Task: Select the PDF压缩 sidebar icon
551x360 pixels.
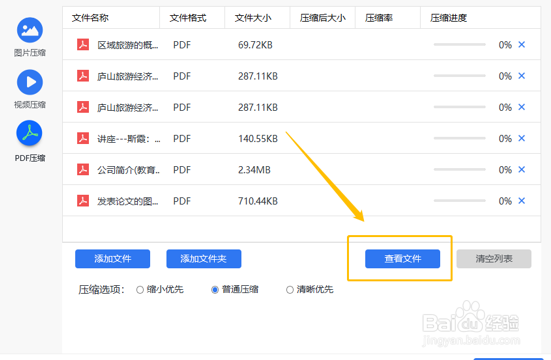Action: point(30,133)
